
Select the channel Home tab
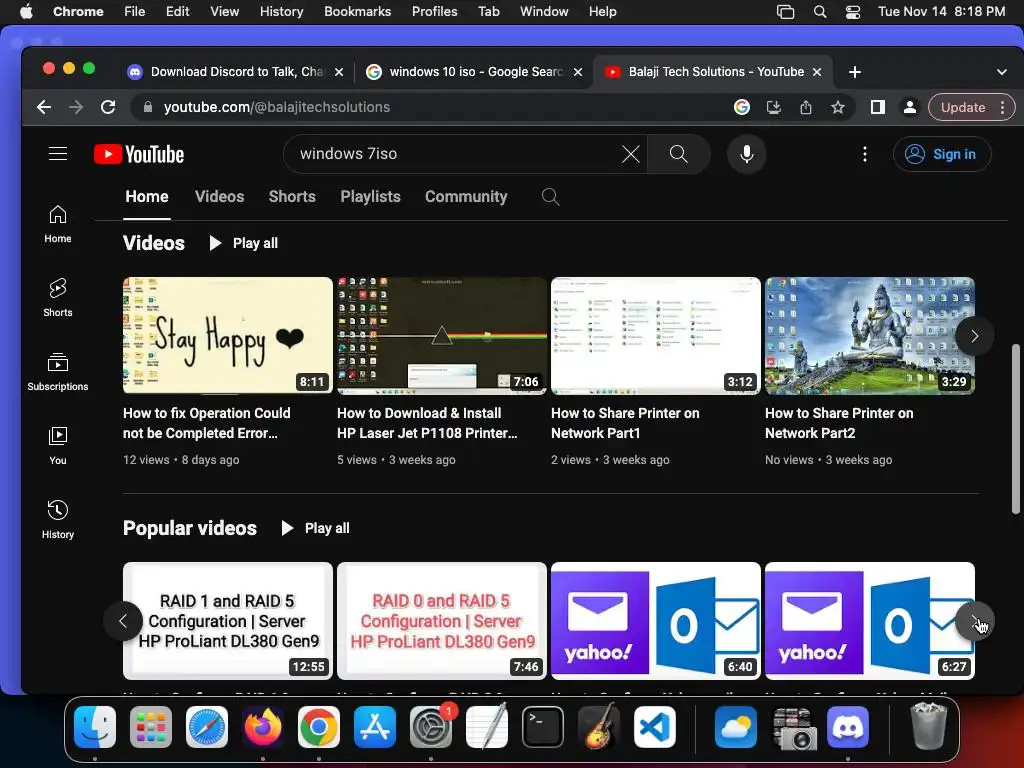tap(147, 197)
